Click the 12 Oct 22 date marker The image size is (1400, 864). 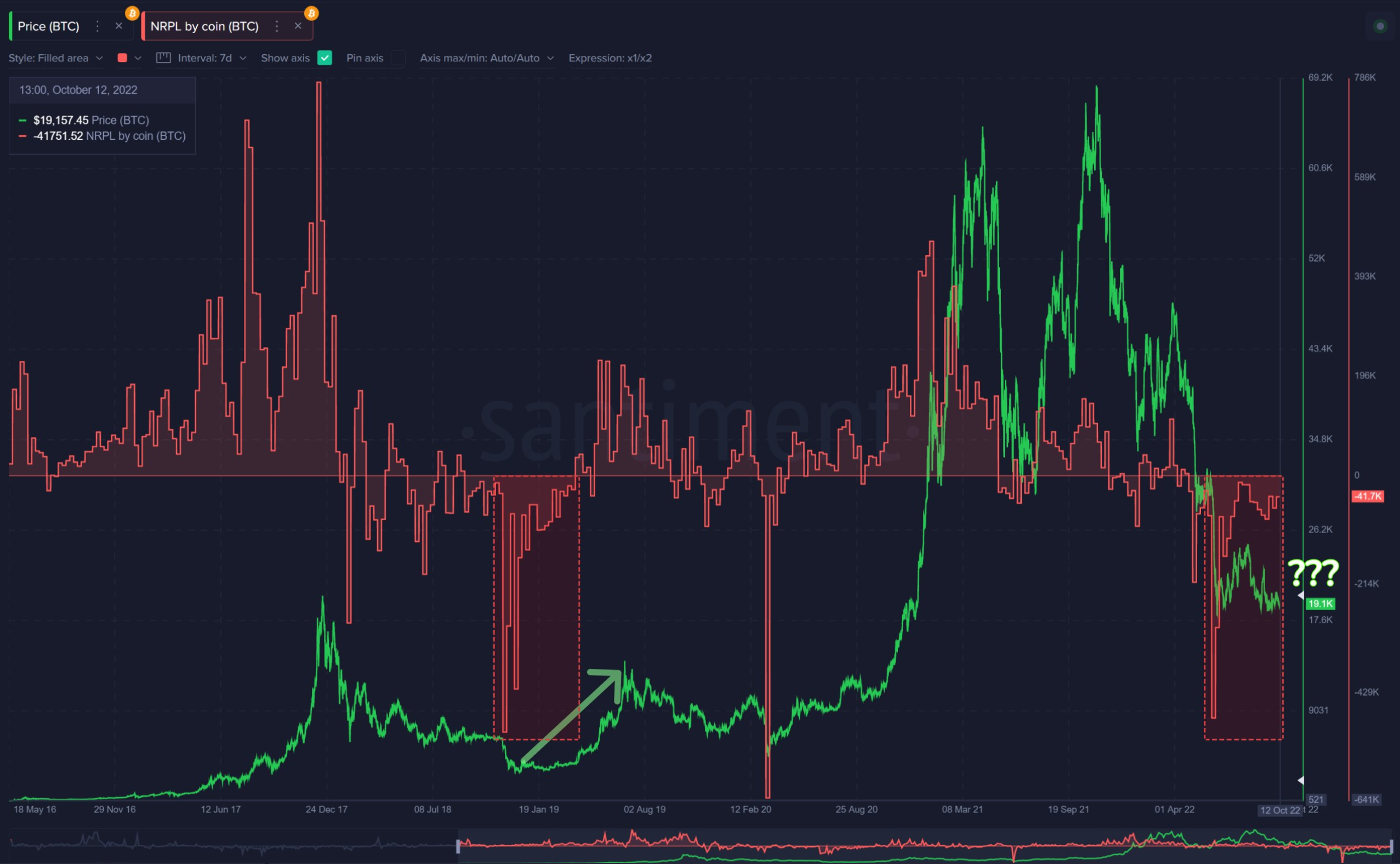(1279, 810)
